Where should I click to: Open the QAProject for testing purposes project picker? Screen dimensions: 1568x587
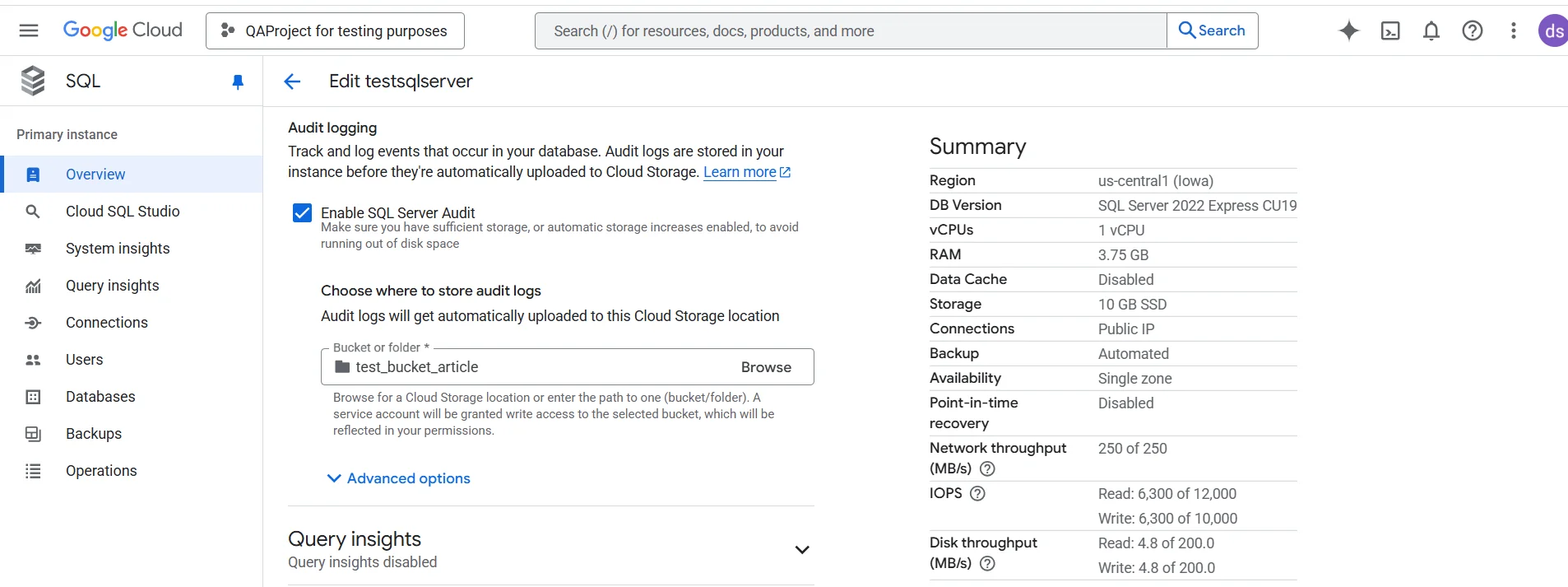coord(335,30)
